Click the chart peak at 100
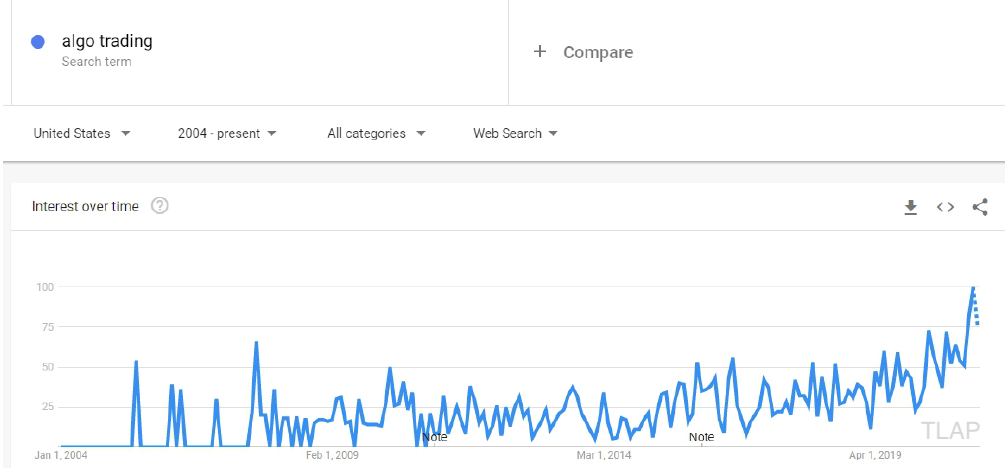 point(973,287)
